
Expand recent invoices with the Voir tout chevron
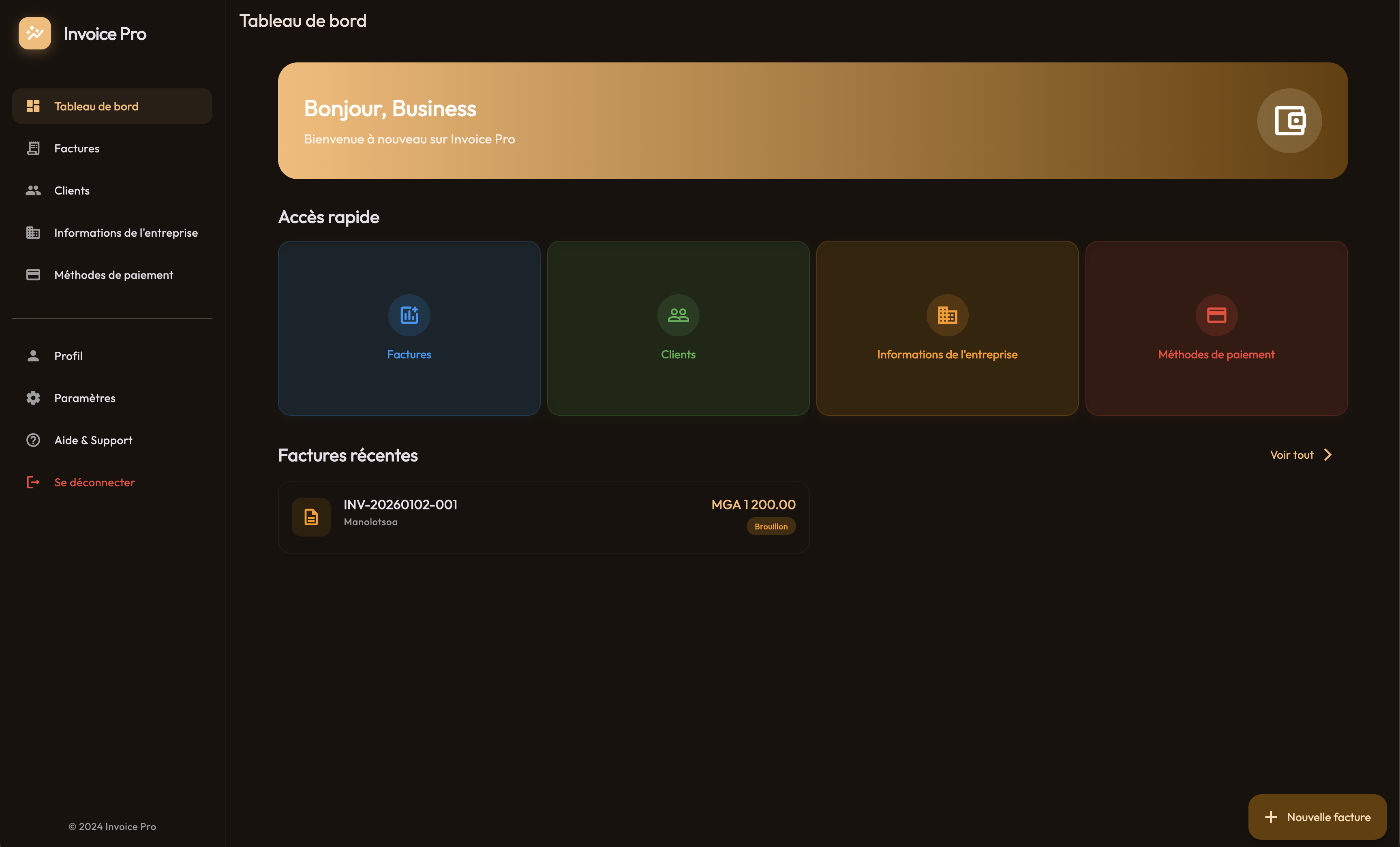coord(1328,454)
